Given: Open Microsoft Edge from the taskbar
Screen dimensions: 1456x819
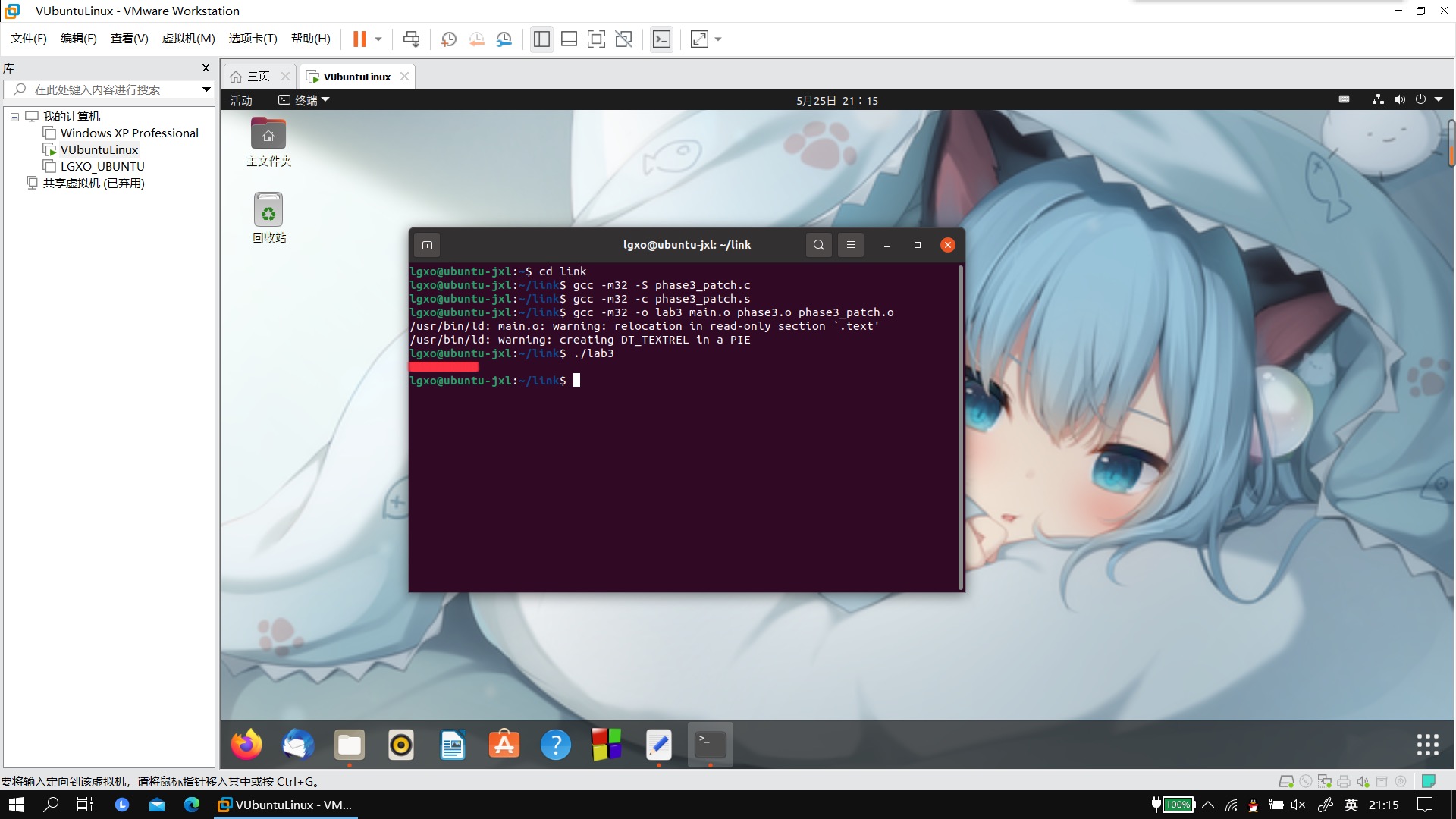Looking at the screenshot, I should click(x=192, y=805).
